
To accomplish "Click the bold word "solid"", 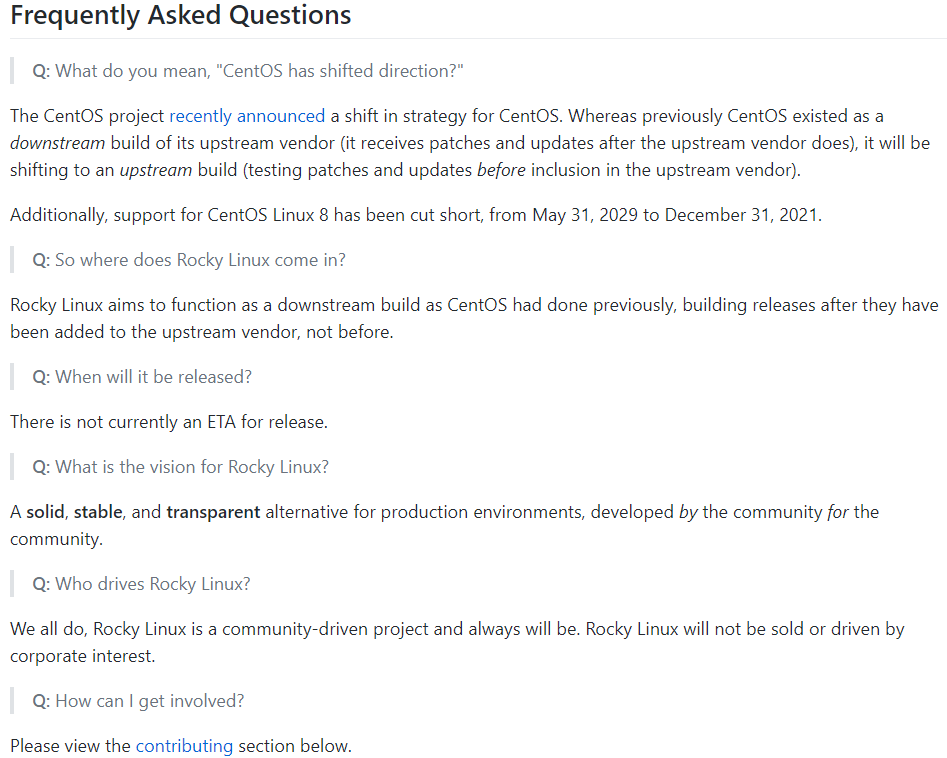I will [x=45, y=512].
